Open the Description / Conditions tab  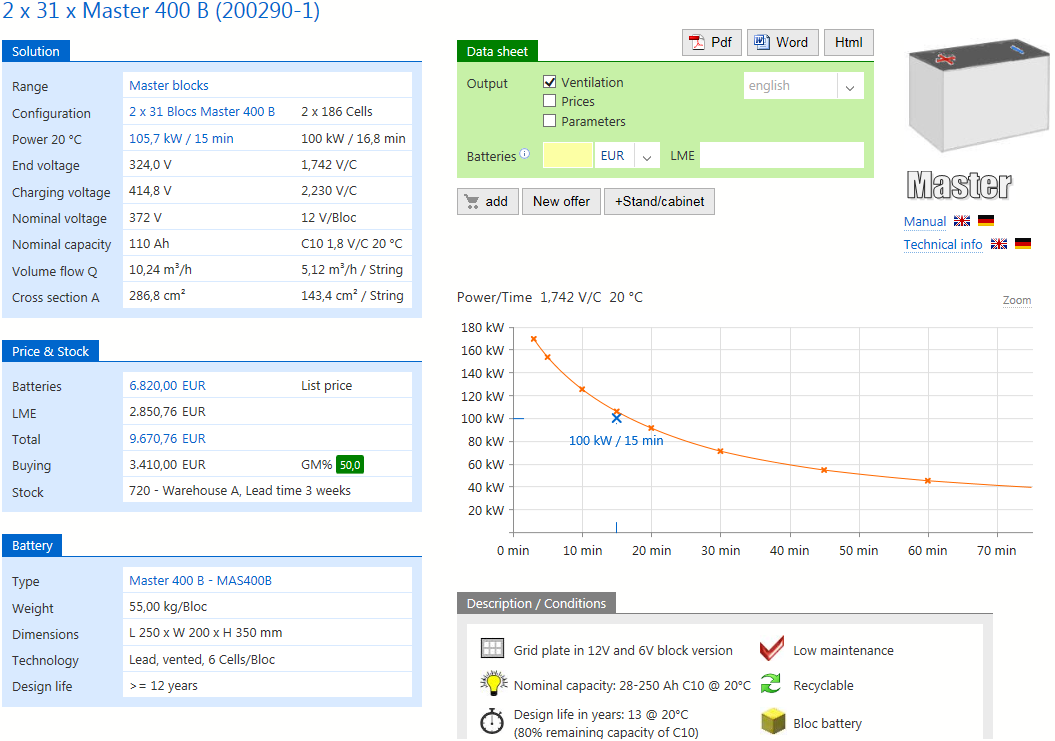point(536,603)
